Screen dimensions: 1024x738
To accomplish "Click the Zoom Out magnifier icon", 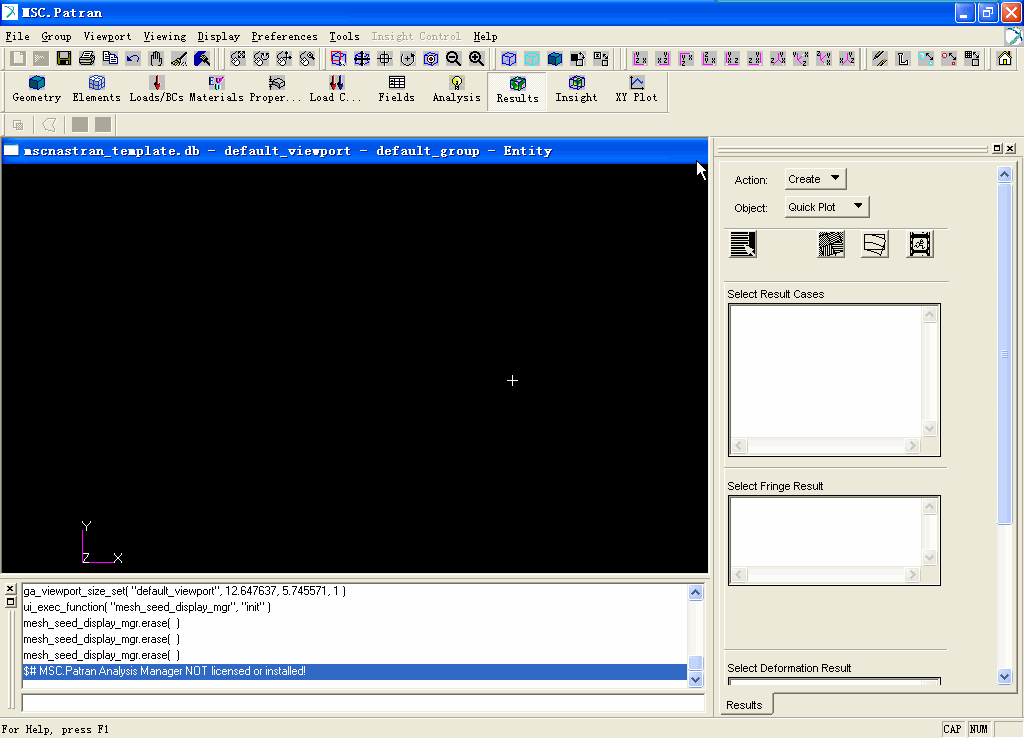I will pos(453,59).
